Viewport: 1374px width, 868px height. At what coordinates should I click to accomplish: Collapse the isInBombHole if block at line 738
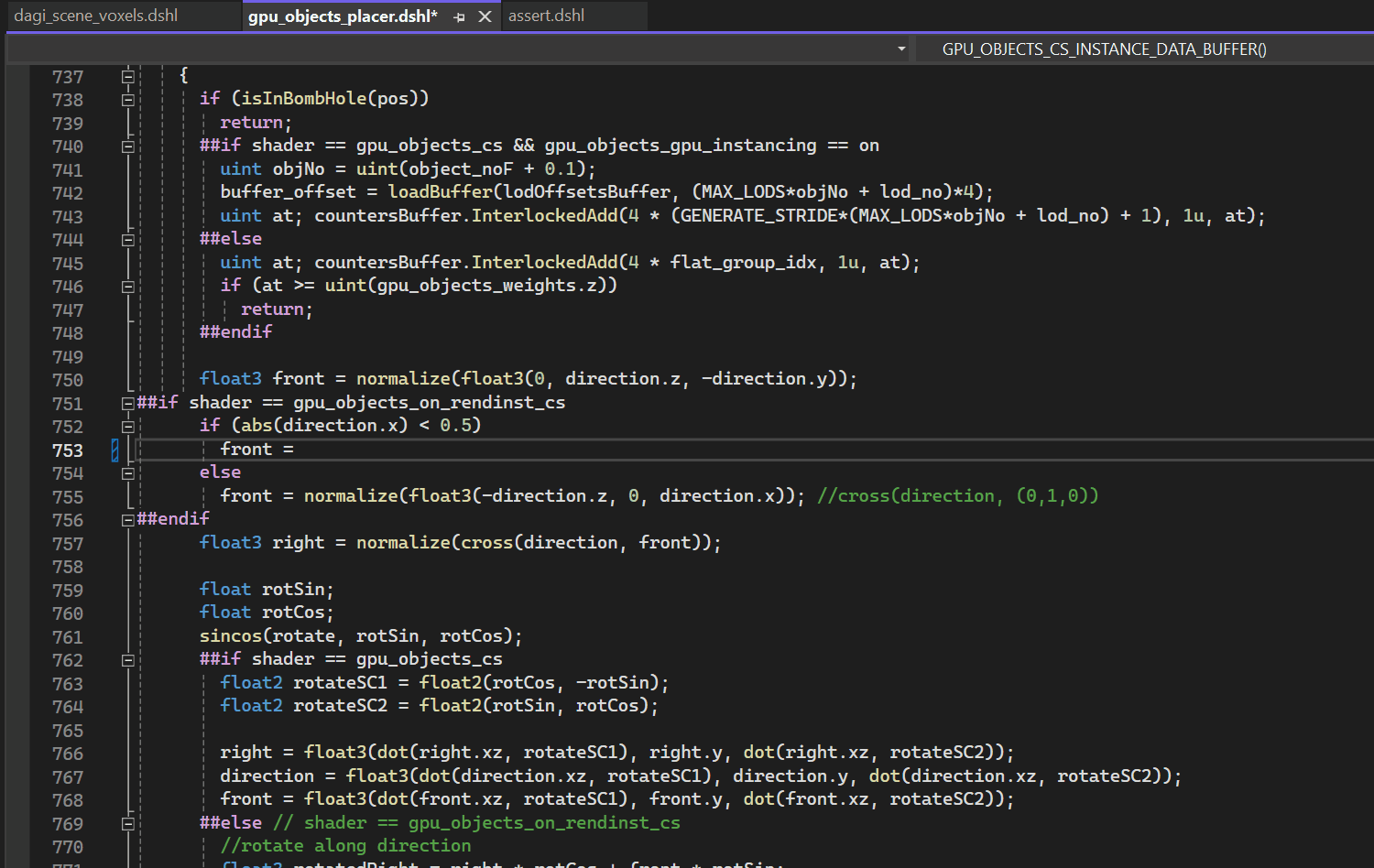127,99
